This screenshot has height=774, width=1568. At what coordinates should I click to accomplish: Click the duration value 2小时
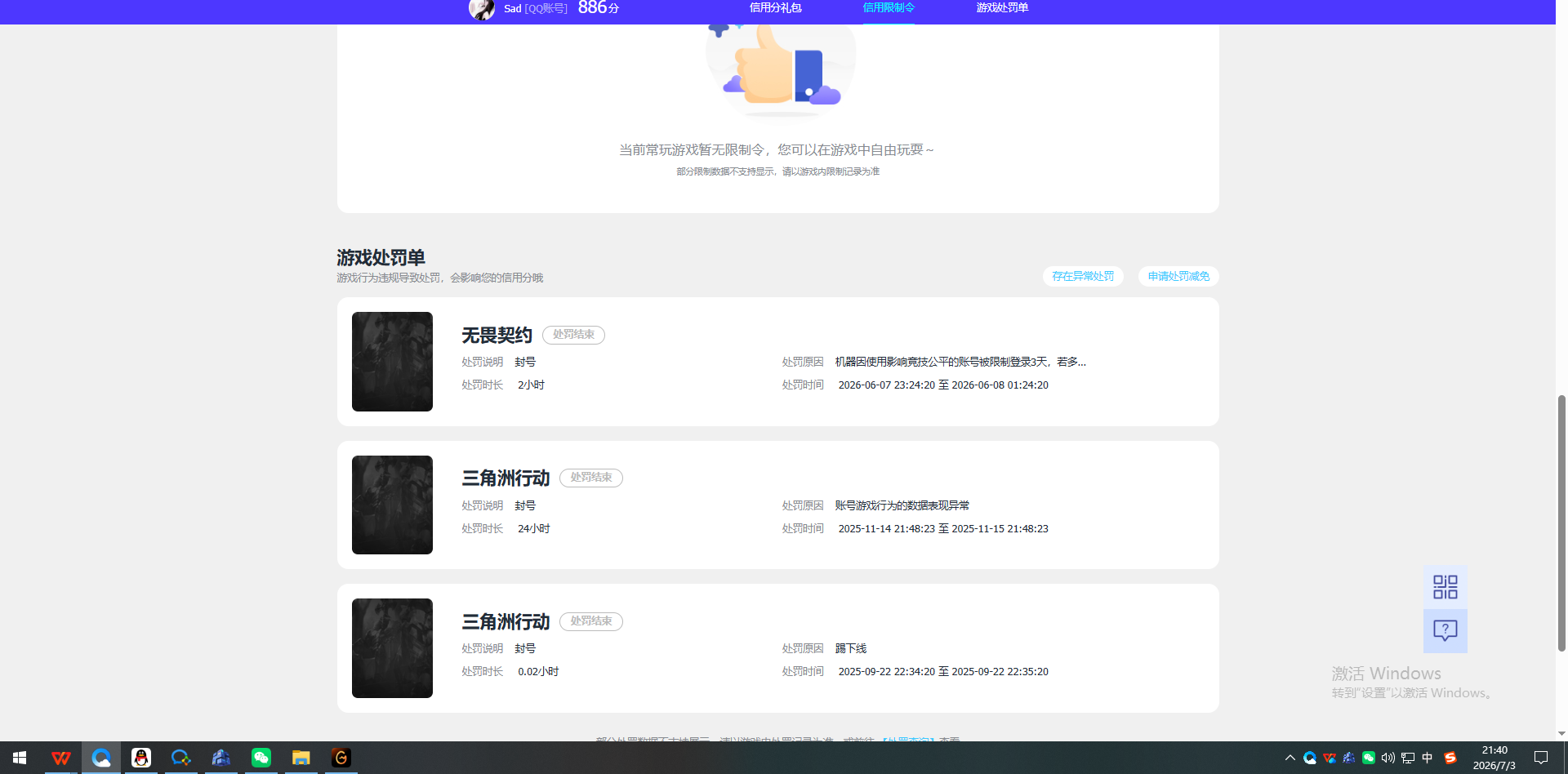pyautogui.click(x=531, y=385)
